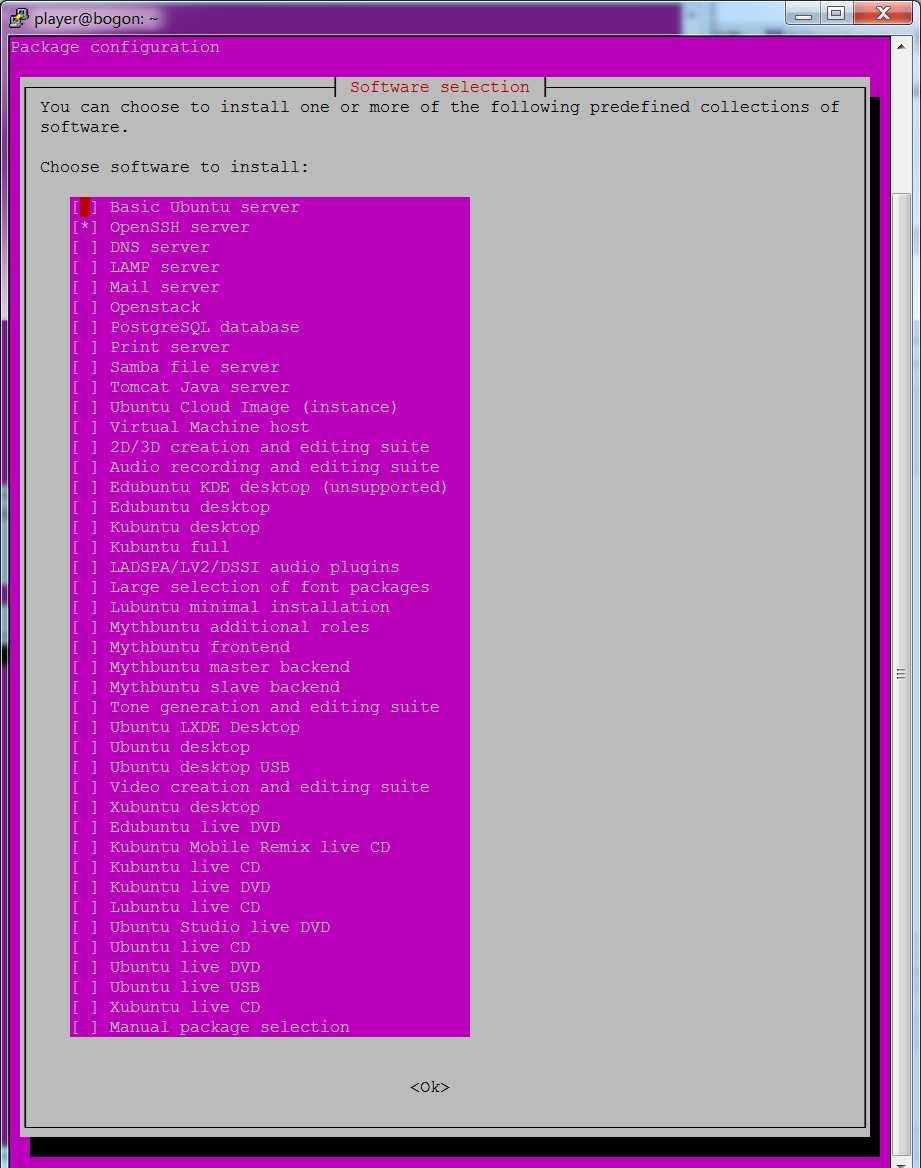
Task: Select 2D/3D creation and editing suite
Action: point(270,447)
